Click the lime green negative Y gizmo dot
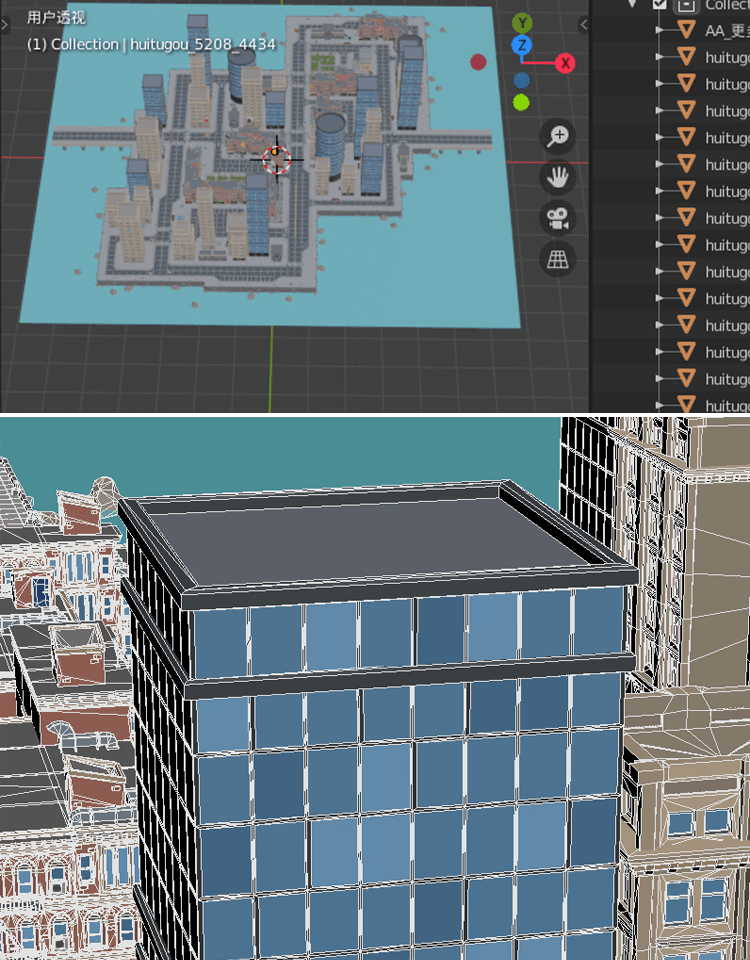 tap(521, 102)
